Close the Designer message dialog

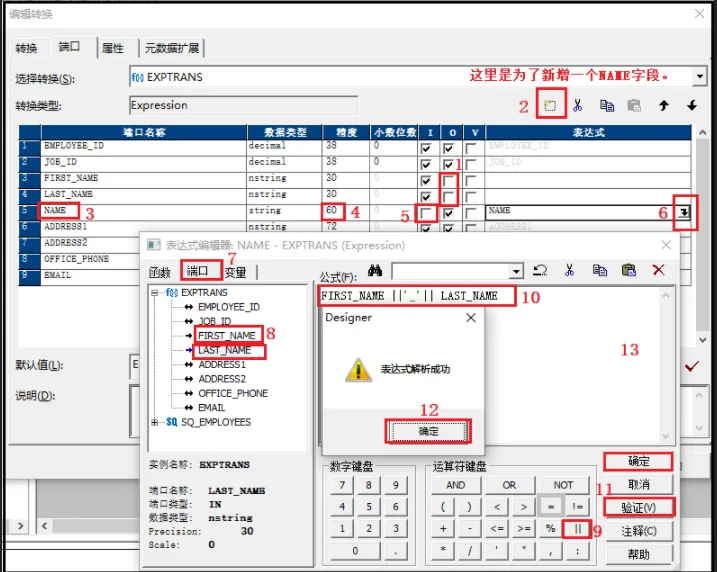coord(471,317)
